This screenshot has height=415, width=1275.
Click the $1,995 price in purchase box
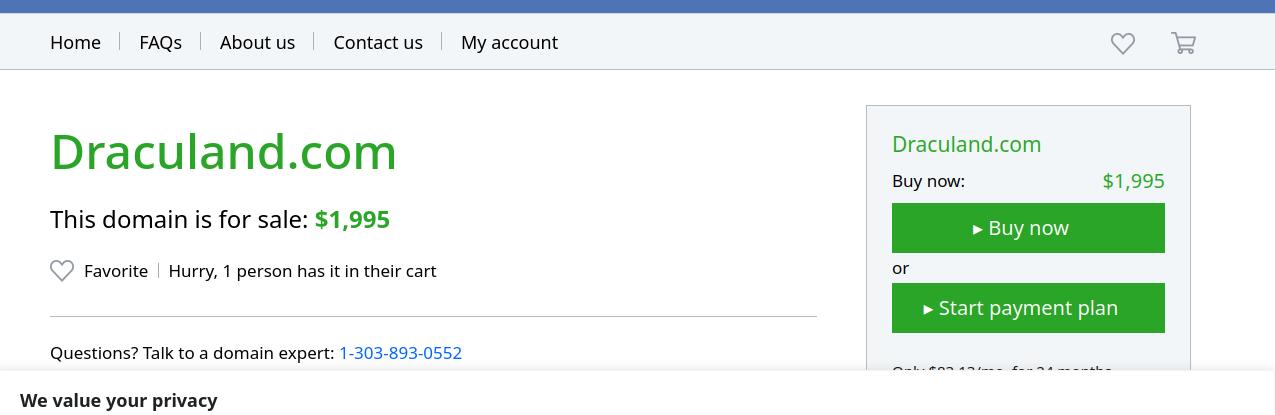pyautogui.click(x=1133, y=181)
